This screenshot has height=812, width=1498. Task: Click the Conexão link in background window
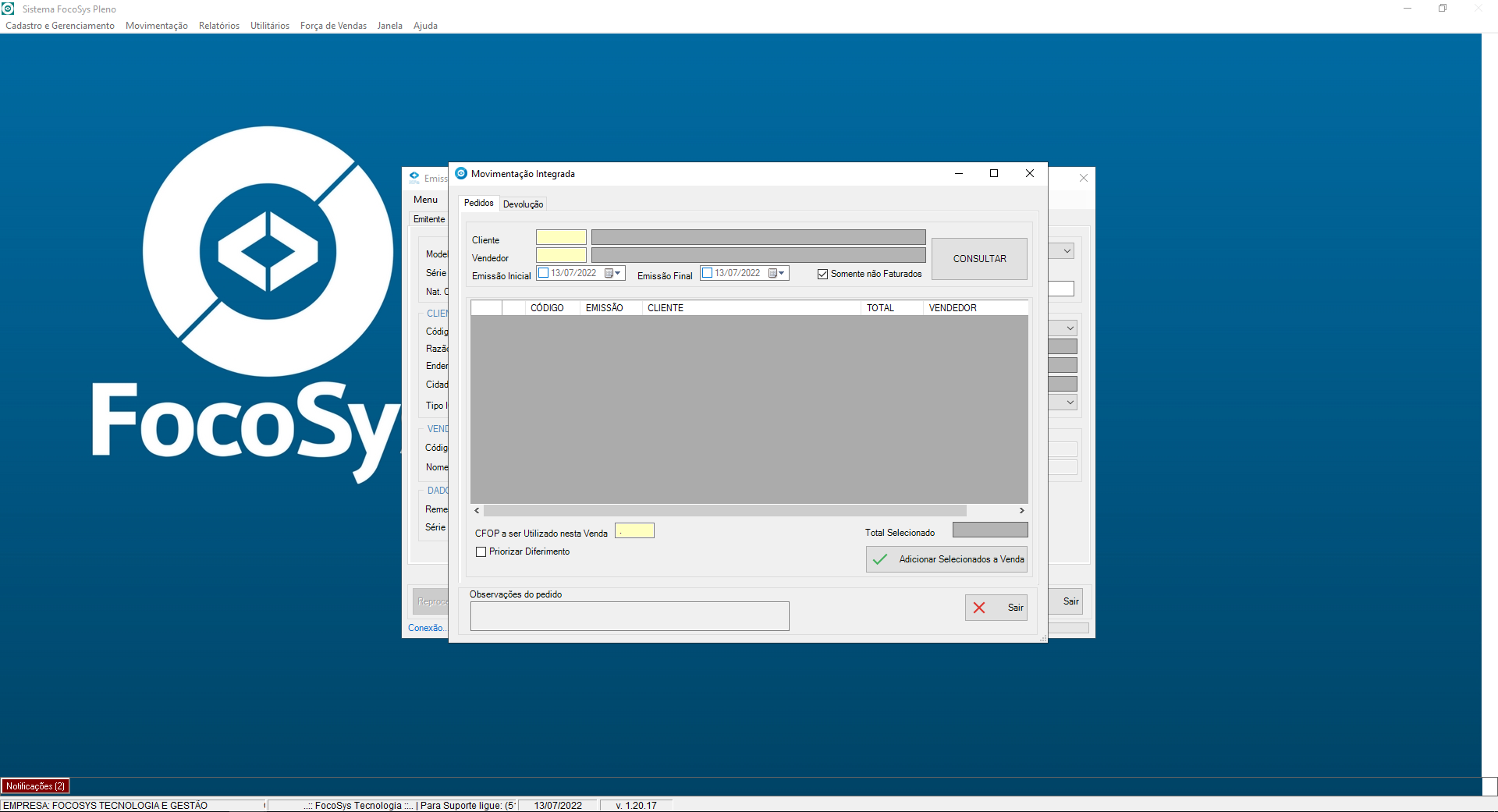pyautogui.click(x=427, y=628)
